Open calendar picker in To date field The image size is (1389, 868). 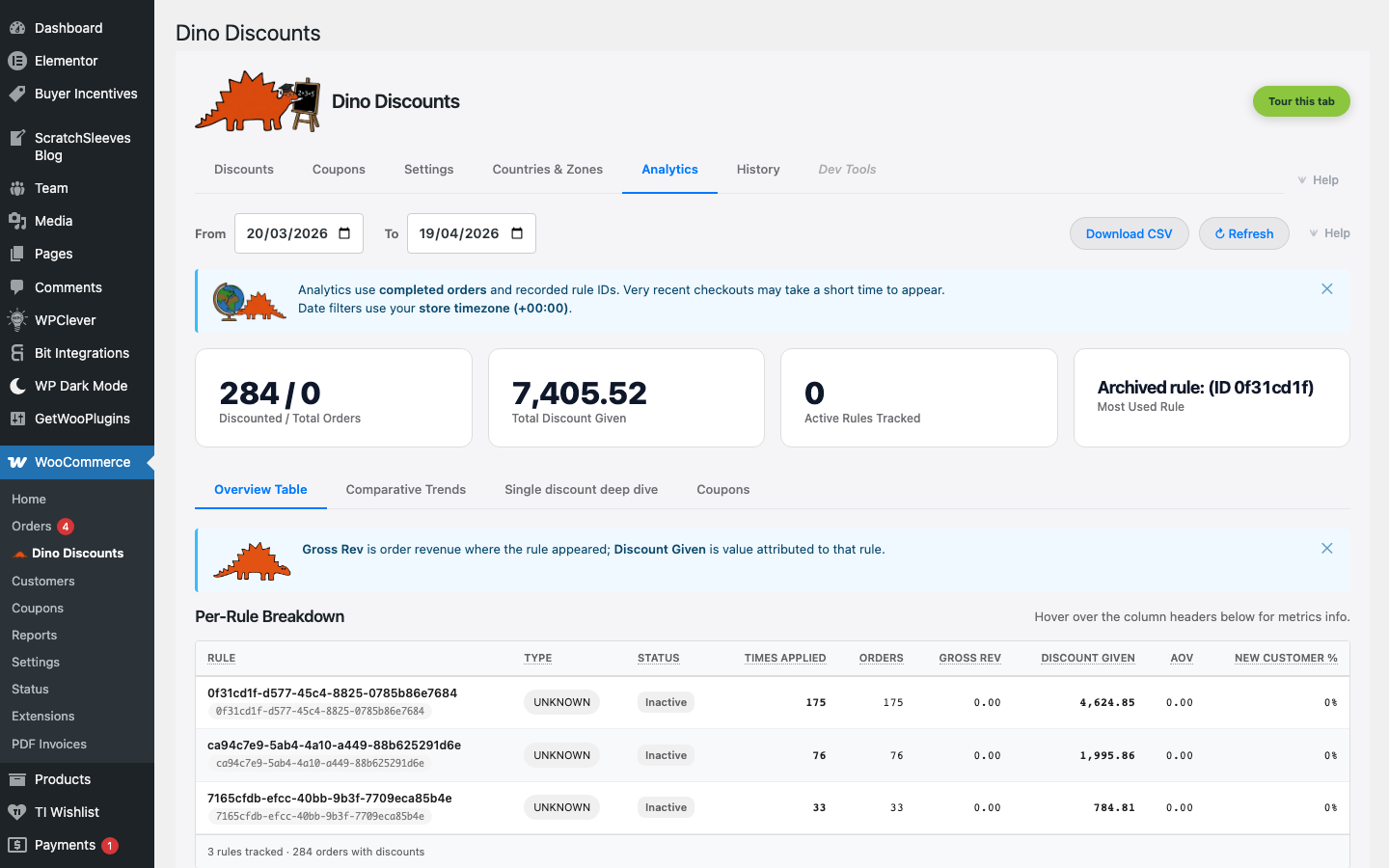(x=517, y=233)
